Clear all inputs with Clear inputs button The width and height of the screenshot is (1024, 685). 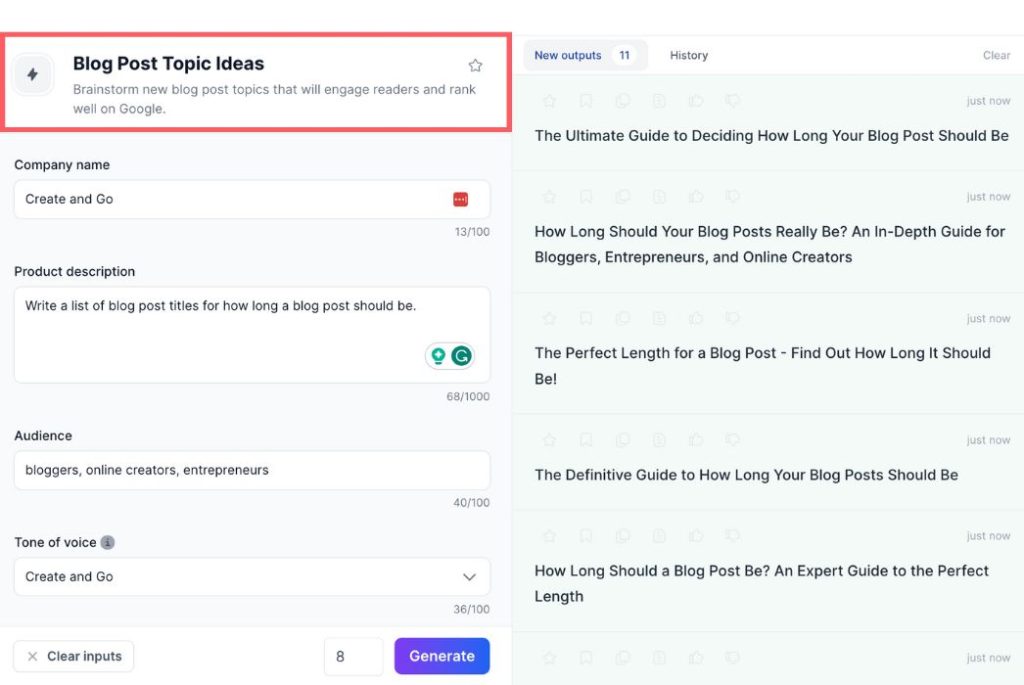click(x=73, y=656)
